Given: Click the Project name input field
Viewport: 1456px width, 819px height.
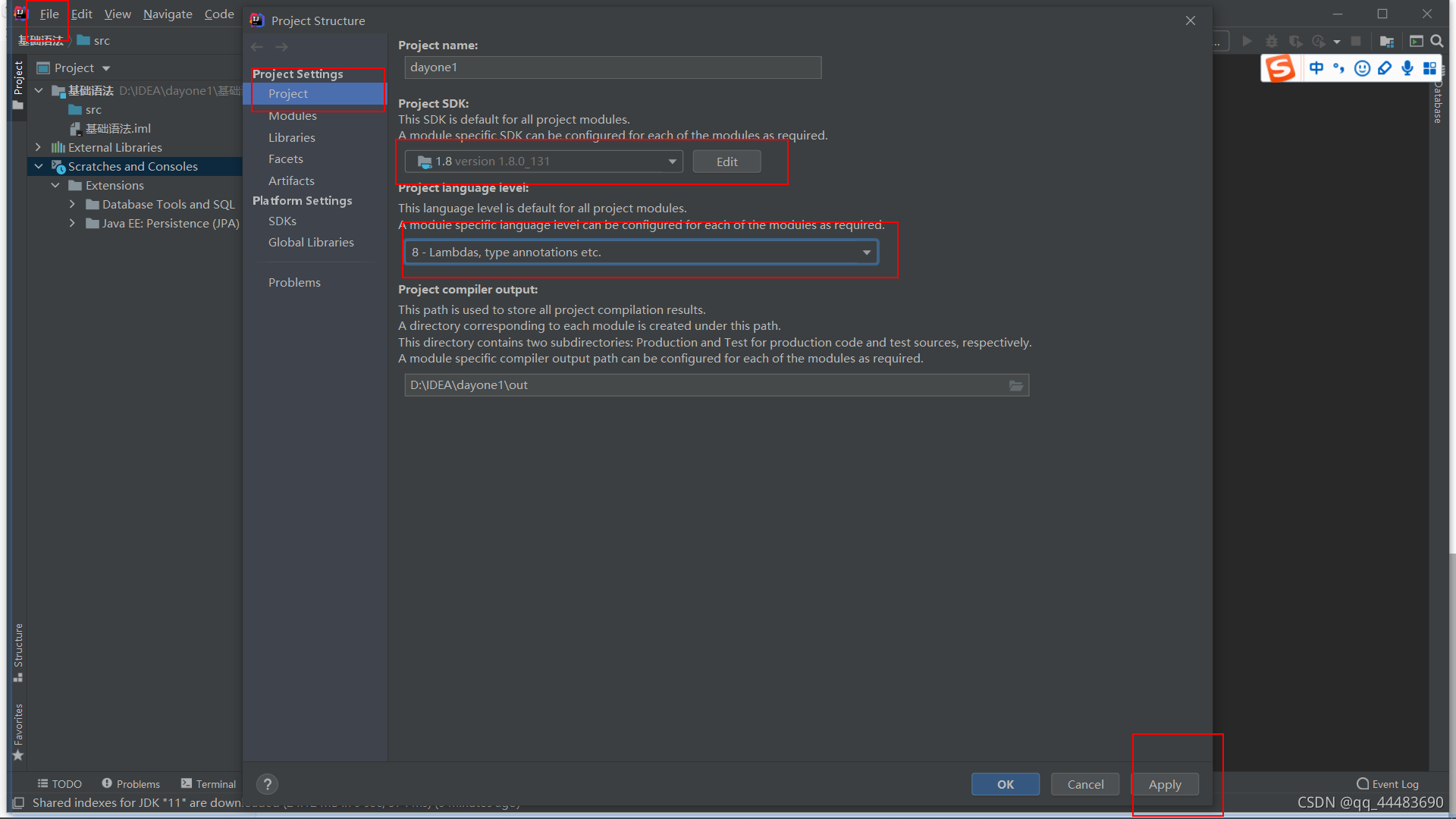Looking at the screenshot, I should (612, 67).
